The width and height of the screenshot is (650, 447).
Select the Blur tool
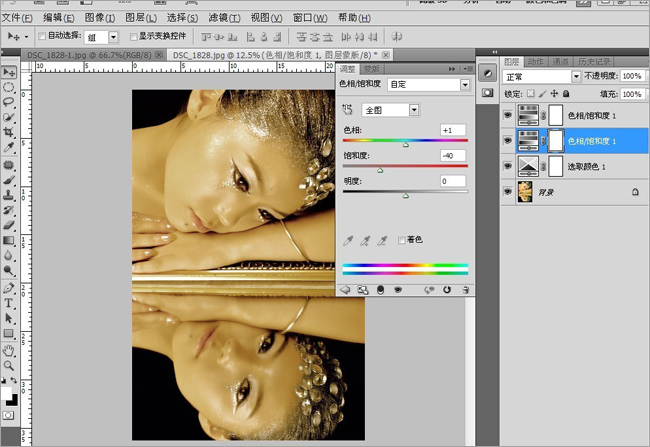9,255
